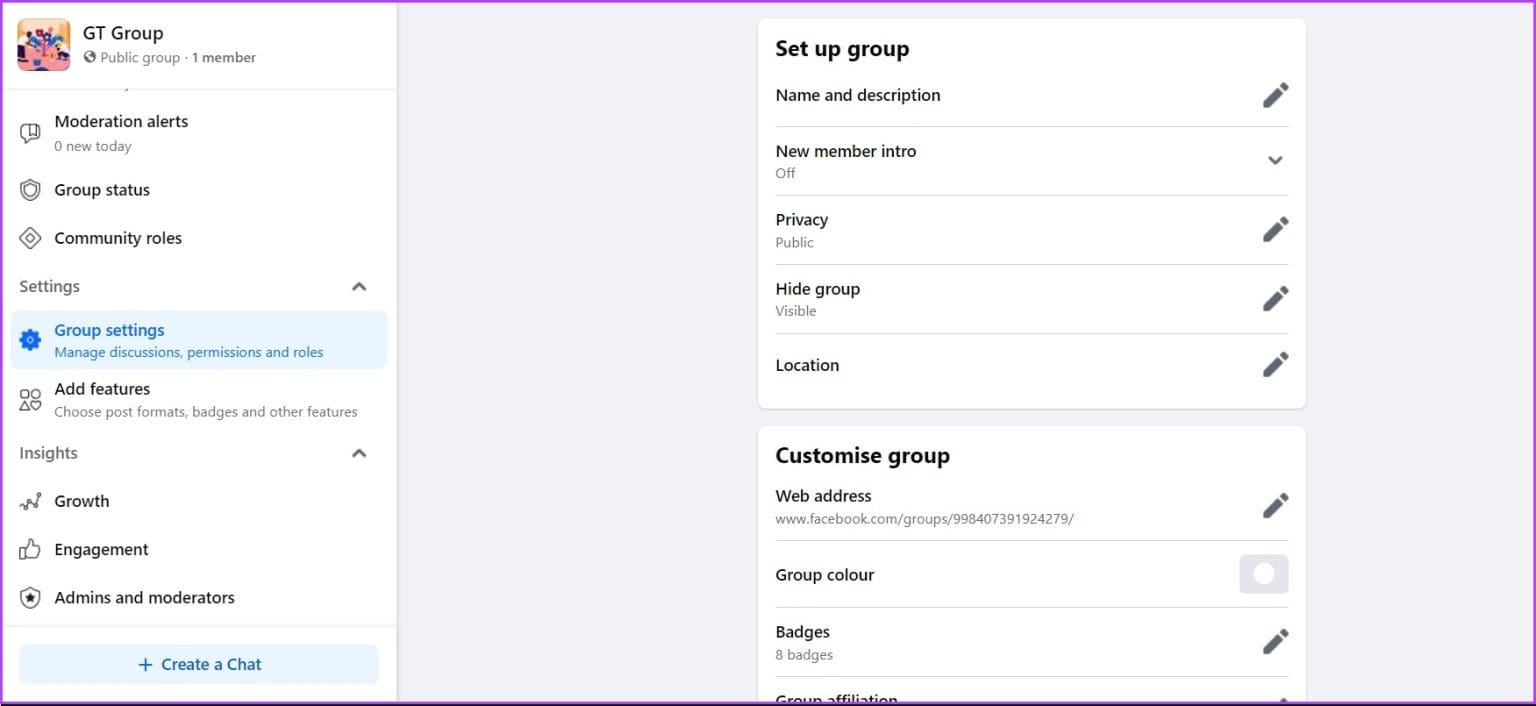Edit Hide group visibility with the pencil

1276,298
